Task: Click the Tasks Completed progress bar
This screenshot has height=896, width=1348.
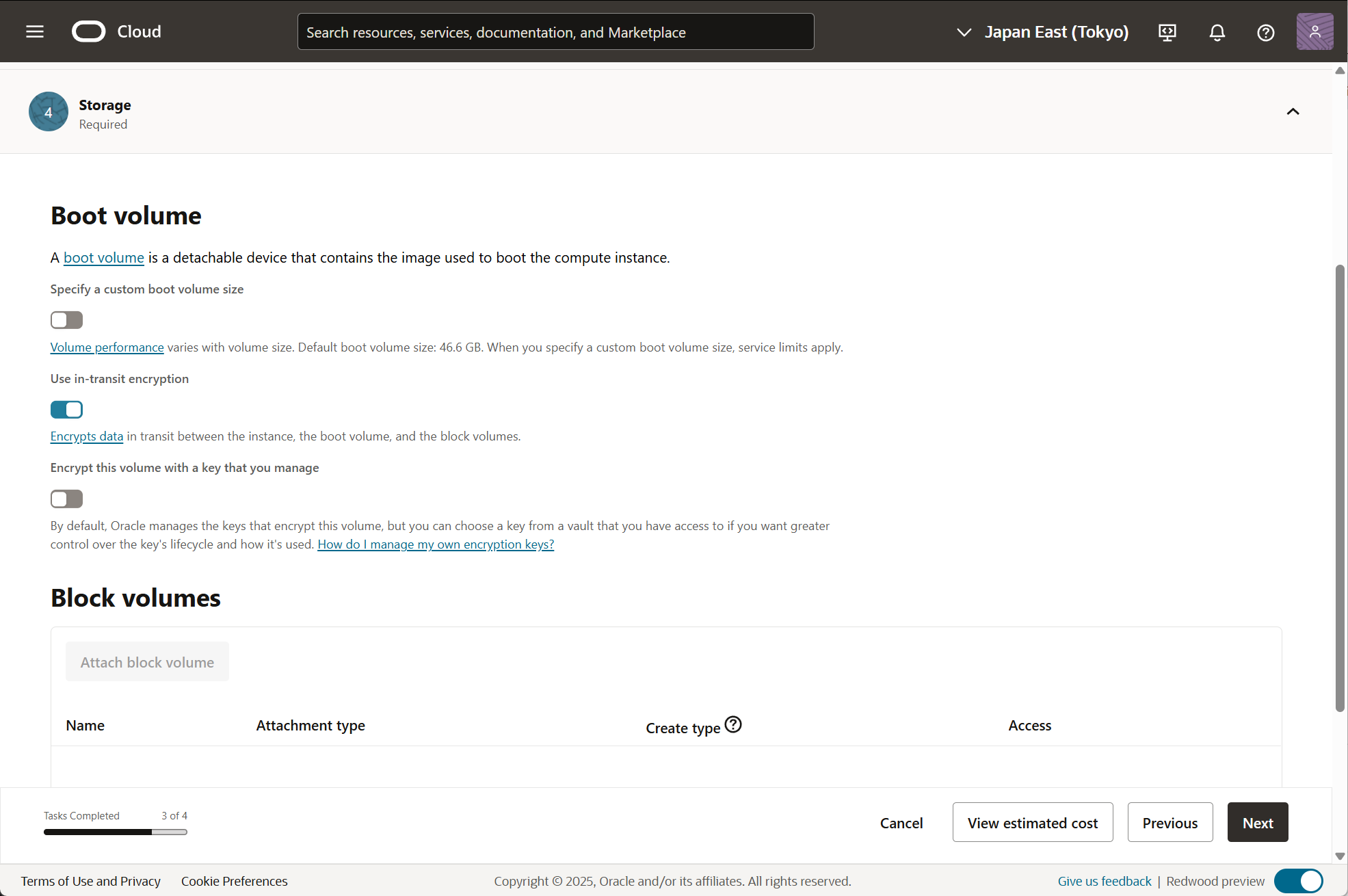Action: [x=116, y=832]
